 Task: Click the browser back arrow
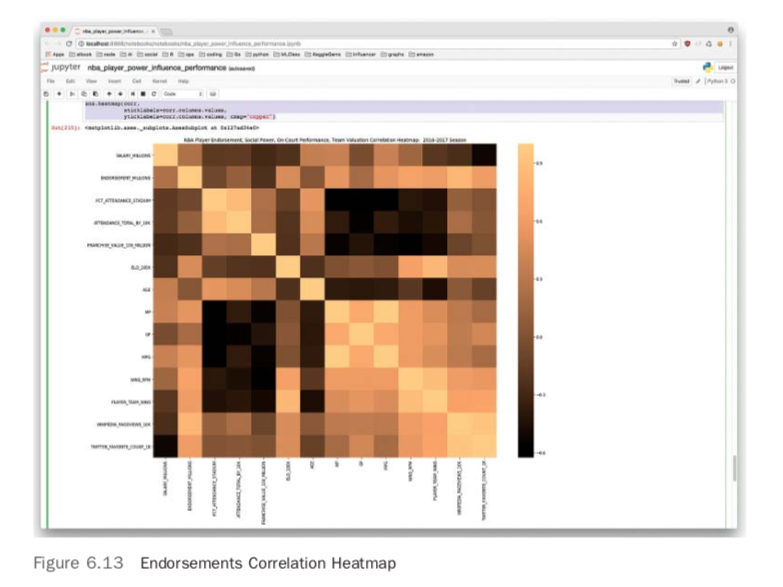click(48, 43)
